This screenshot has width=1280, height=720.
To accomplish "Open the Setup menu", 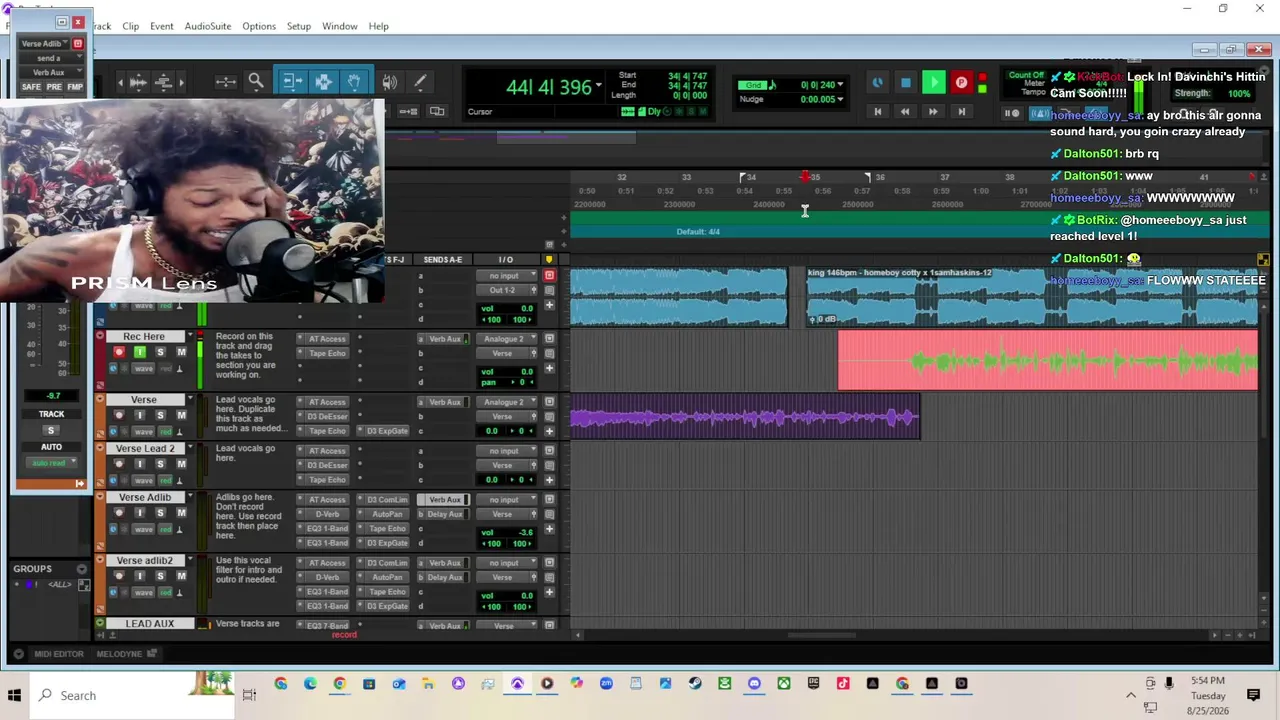I will (x=299, y=26).
